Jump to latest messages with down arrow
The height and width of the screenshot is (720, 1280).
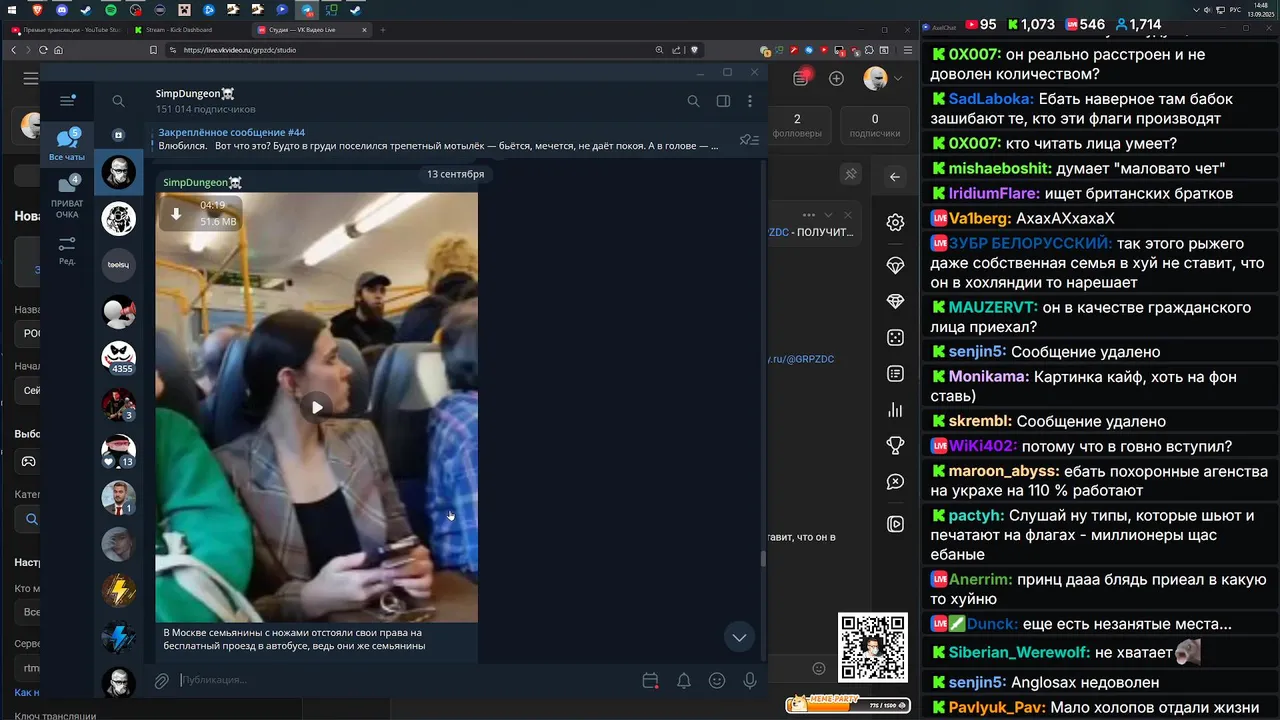coord(739,637)
